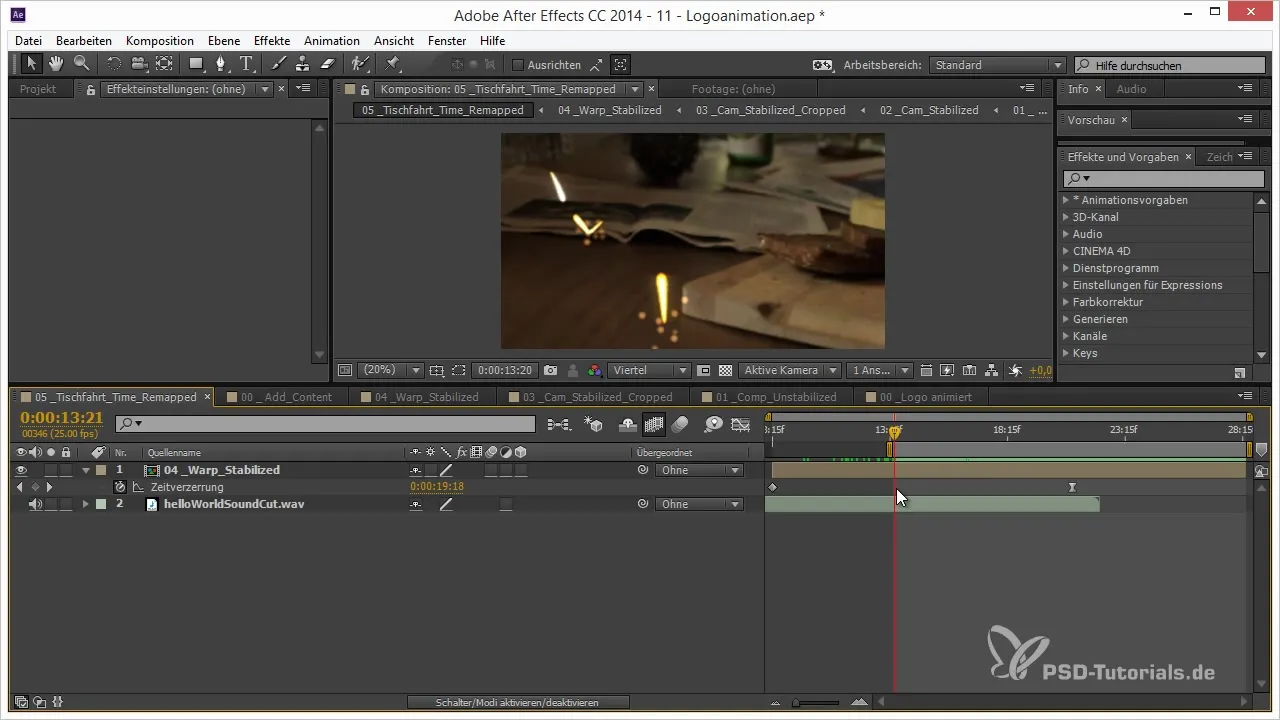The height and width of the screenshot is (720, 1280).
Task: Click the fast previews lightning icon
Action: click(948, 370)
